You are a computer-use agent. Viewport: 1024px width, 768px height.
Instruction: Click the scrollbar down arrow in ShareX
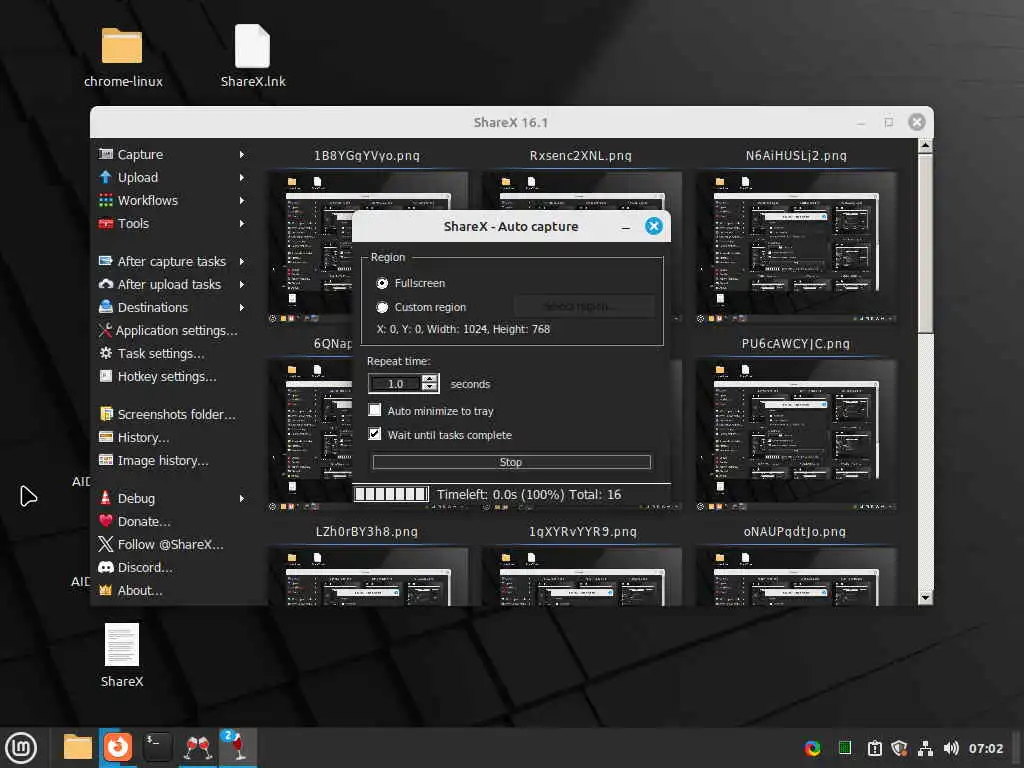(x=925, y=597)
